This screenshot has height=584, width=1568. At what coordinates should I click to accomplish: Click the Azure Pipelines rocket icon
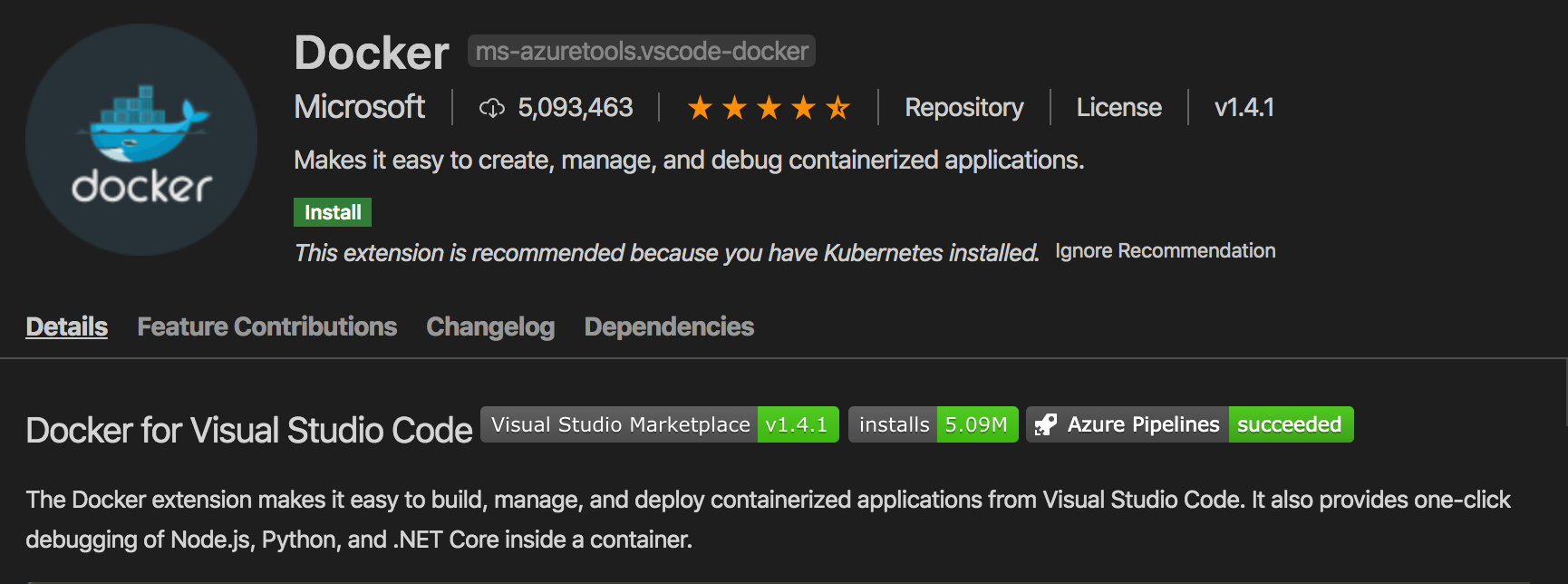click(1046, 424)
